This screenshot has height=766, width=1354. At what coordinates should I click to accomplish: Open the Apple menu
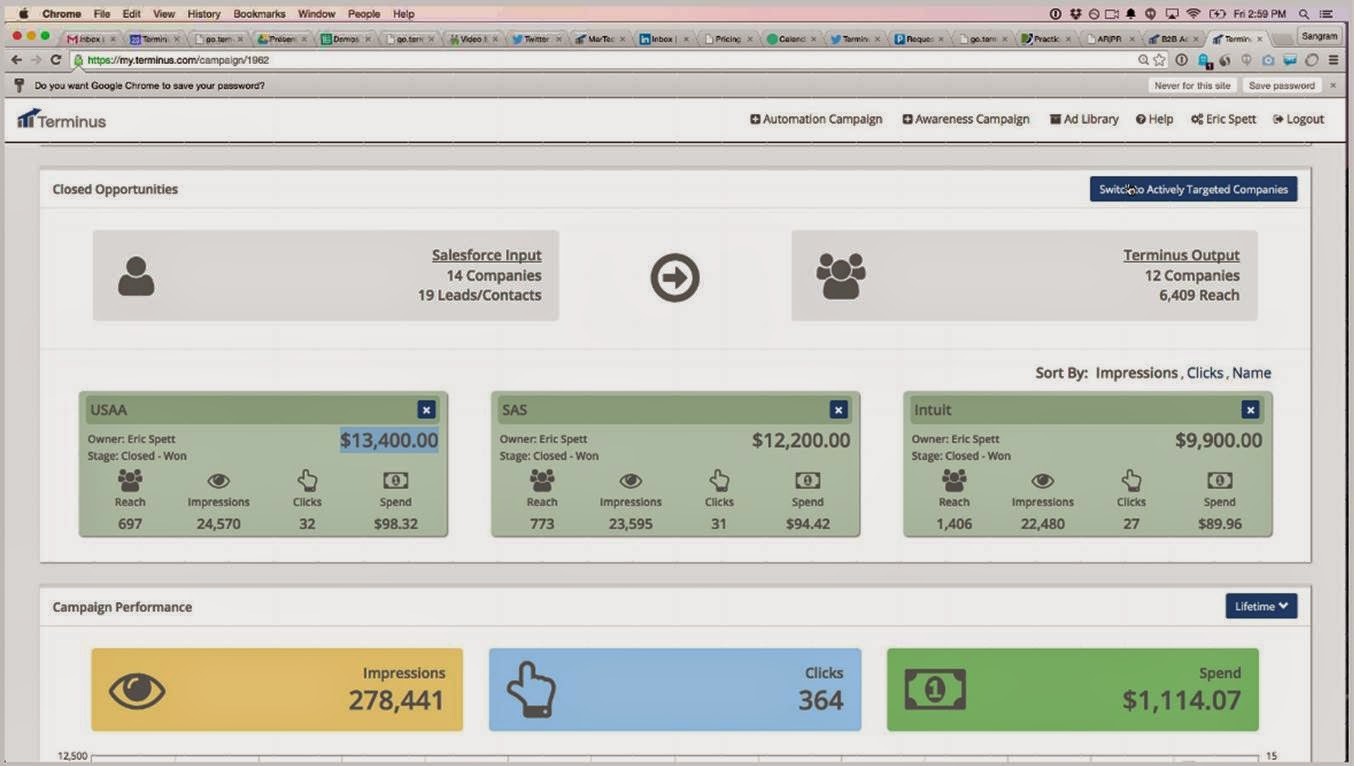click(x=23, y=14)
